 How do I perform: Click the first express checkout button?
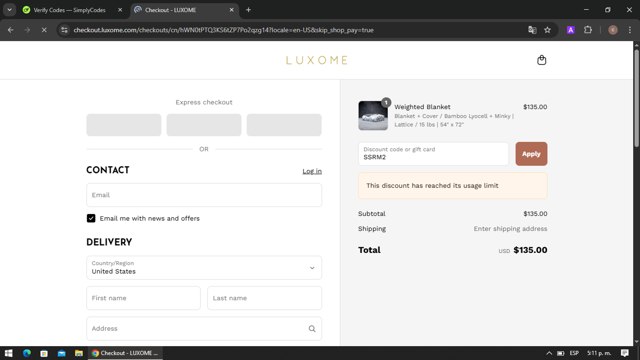point(124,125)
